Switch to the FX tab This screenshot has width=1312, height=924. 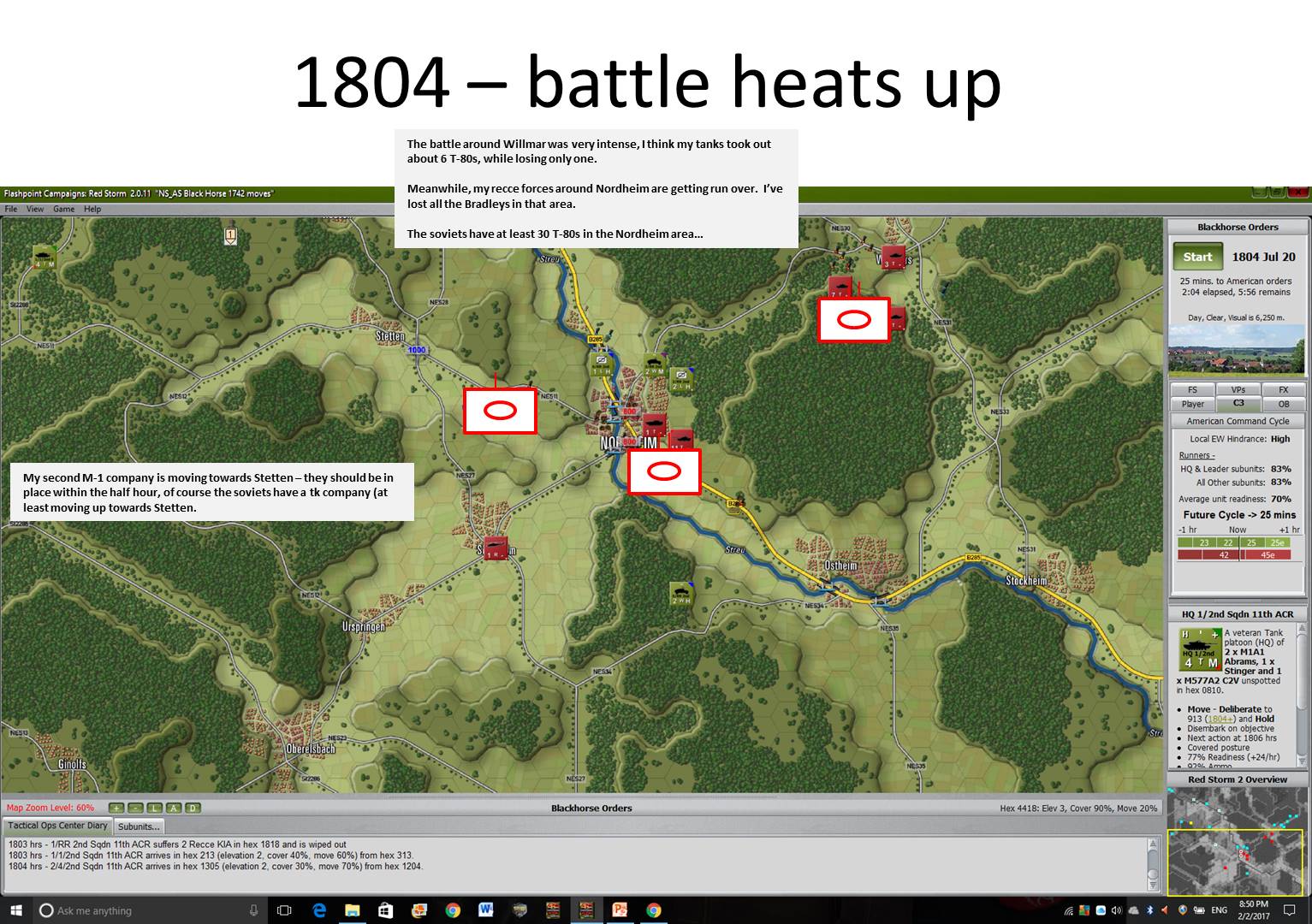[1284, 390]
